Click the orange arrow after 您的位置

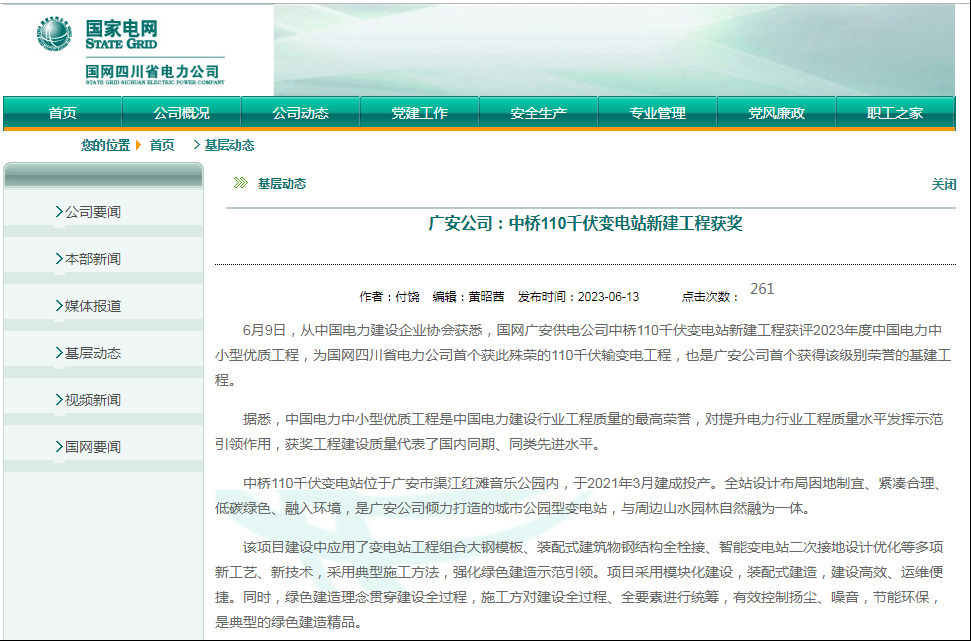click(138, 145)
